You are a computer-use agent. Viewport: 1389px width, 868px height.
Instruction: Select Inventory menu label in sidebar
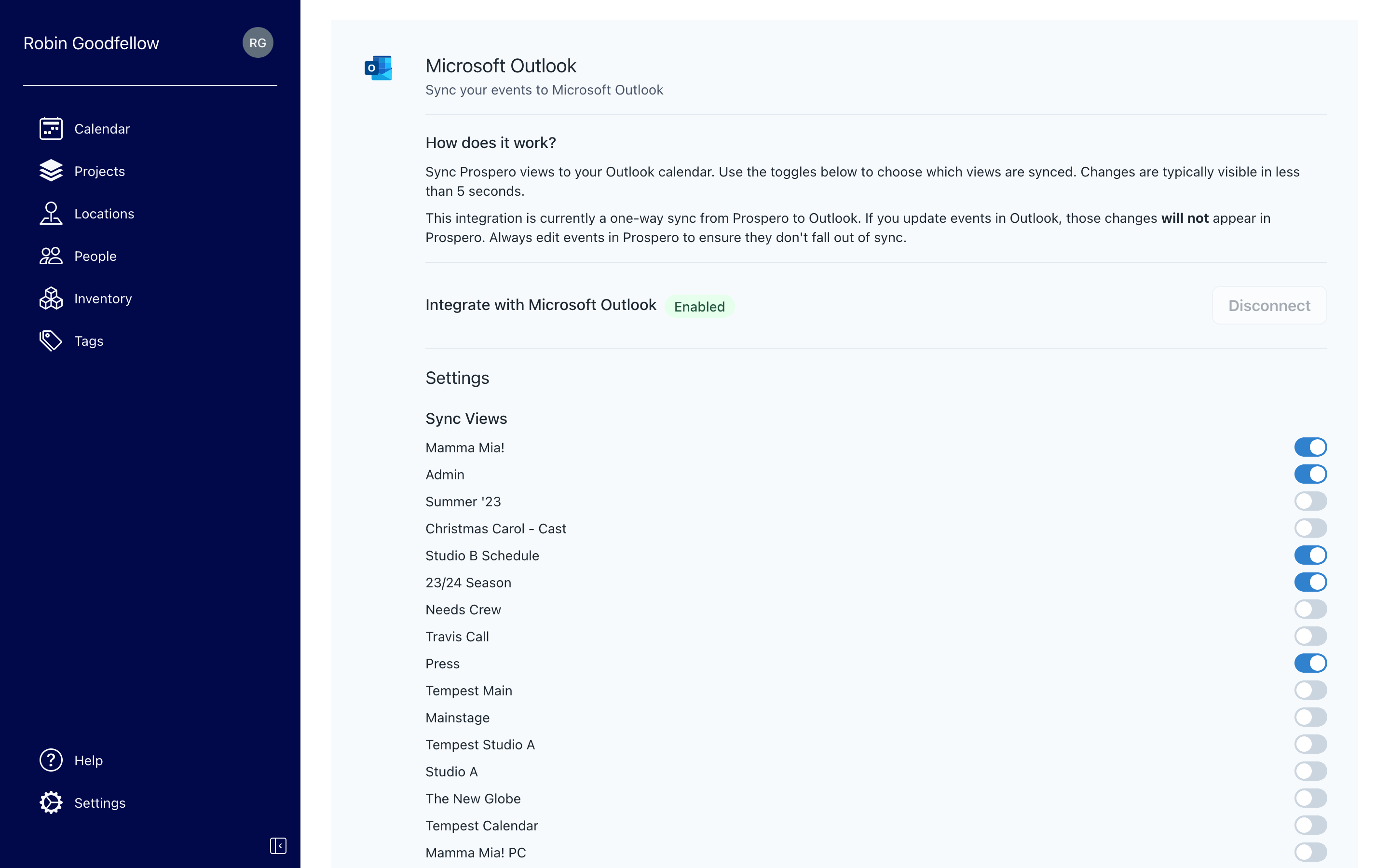(x=103, y=298)
